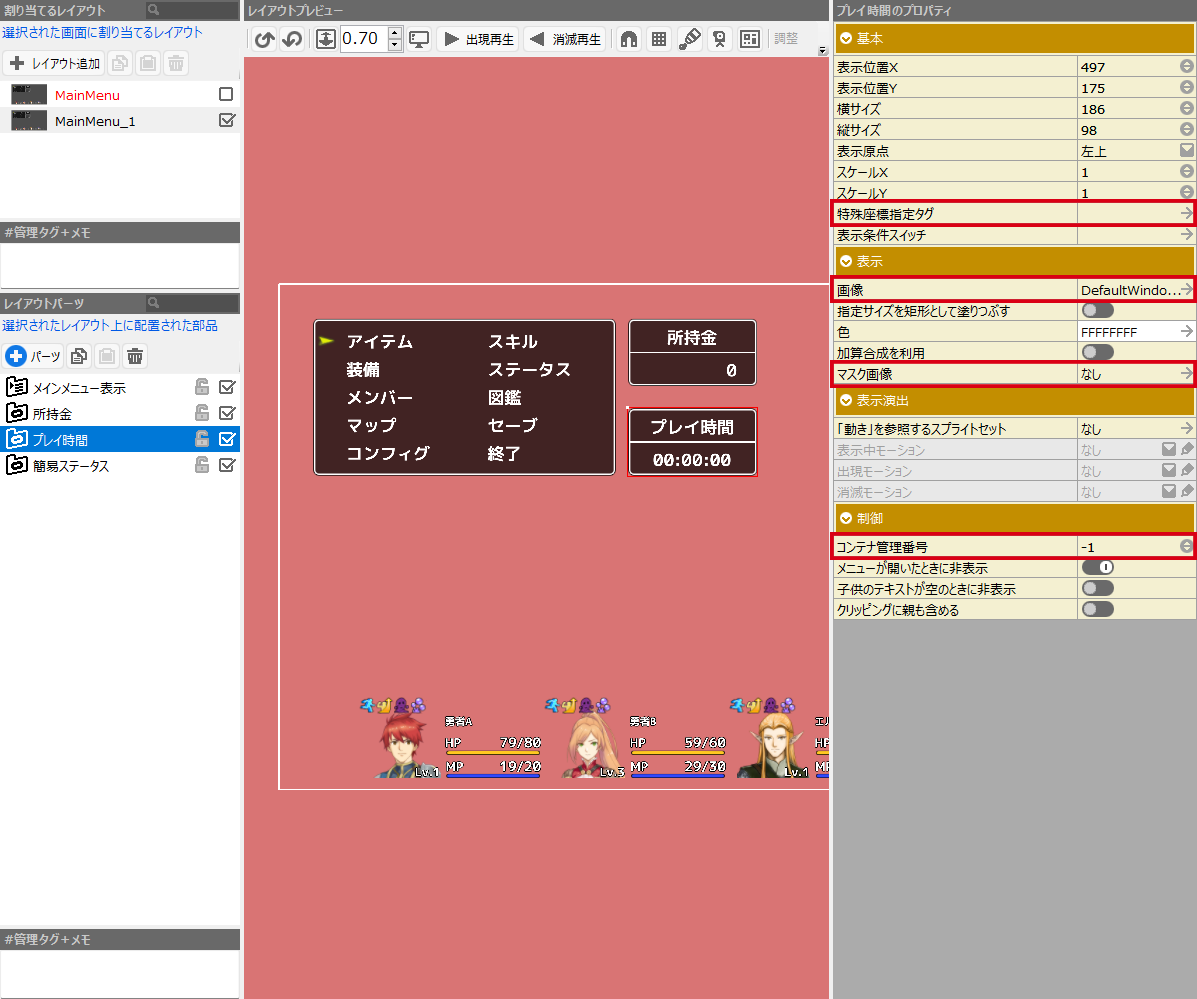
Task: Toggle 加算合成を利用 switch
Action: 1097,352
